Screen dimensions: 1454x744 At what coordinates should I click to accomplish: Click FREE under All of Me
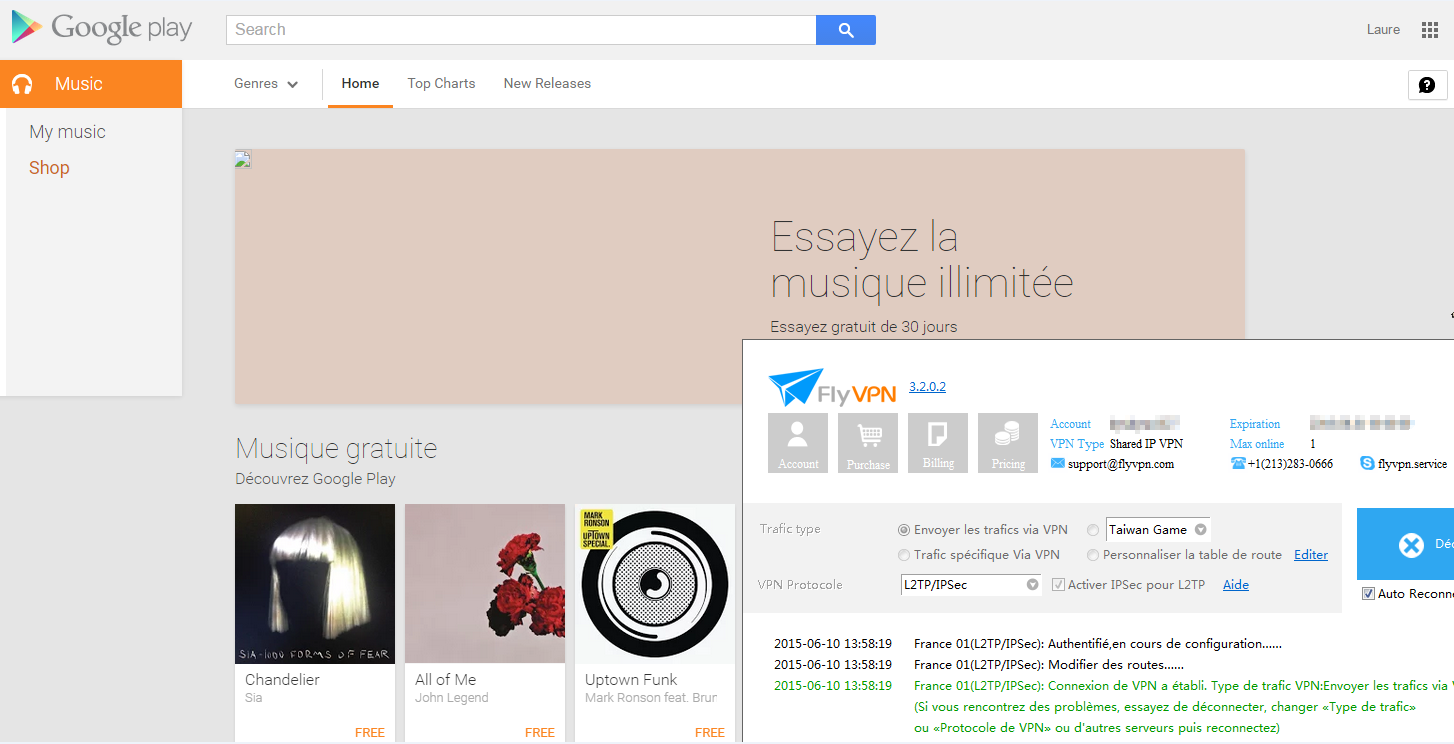click(540, 732)
